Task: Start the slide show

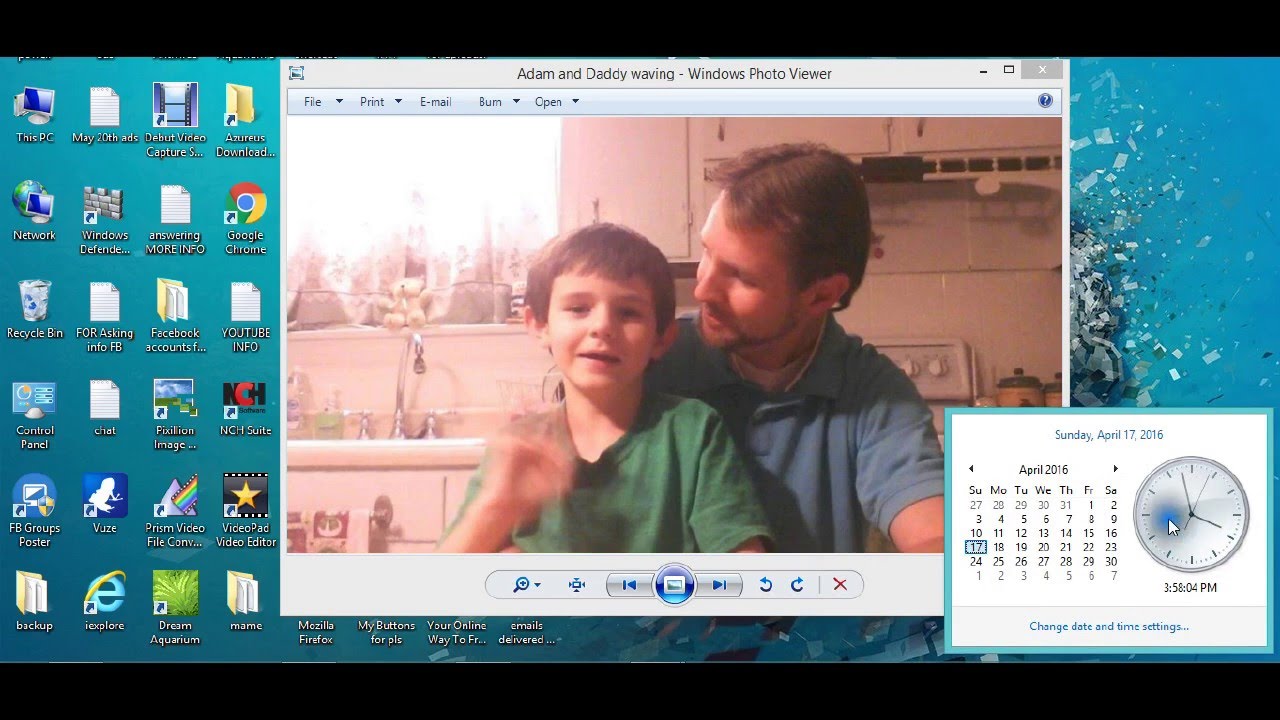Action: click(x=674, y=585)
